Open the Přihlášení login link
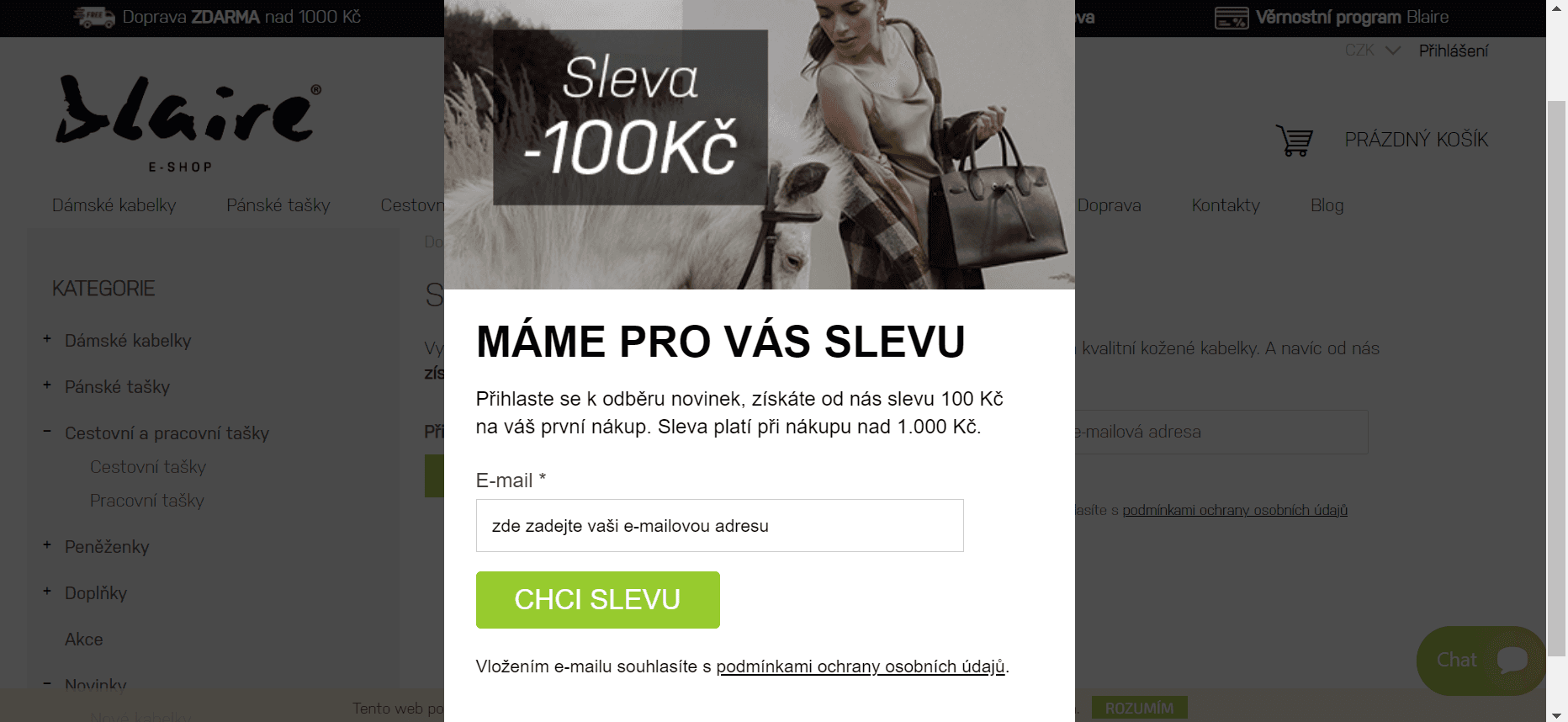1568x722 pixels. [1454, 51]
